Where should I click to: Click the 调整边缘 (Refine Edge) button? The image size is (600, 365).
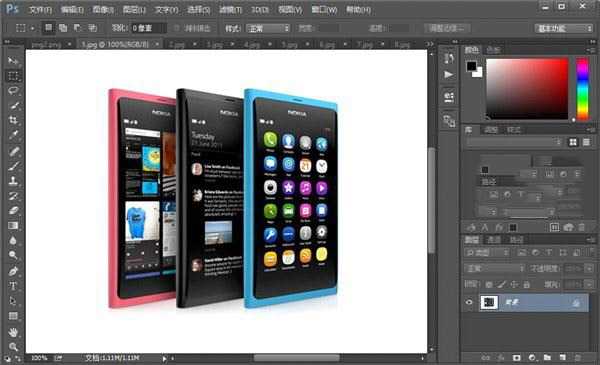click(x=447, y=28)
